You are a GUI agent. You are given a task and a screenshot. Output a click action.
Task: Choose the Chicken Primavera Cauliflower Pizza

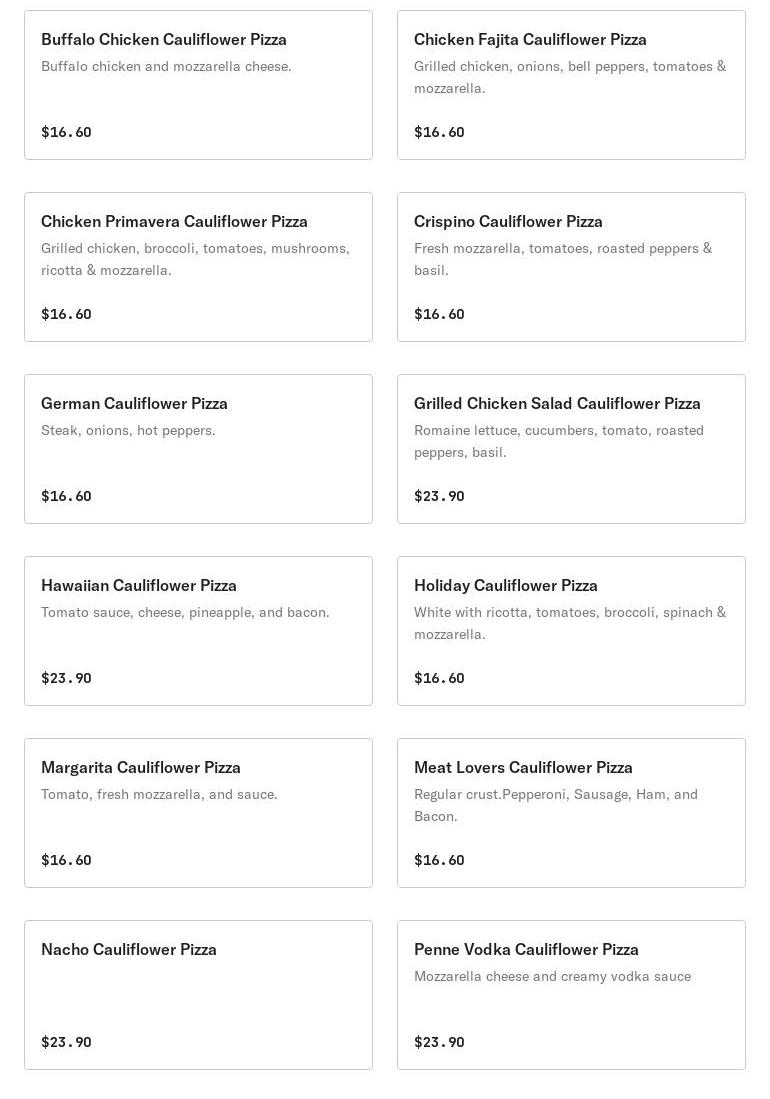click(198, 267)
